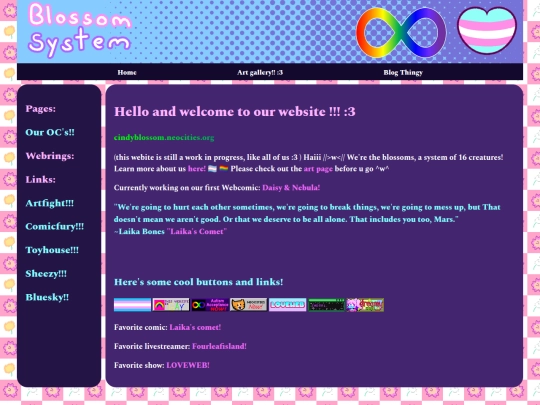The image size is (540, 405).
Task: Click the small trans flag emoji
Action: pos(212,169)
